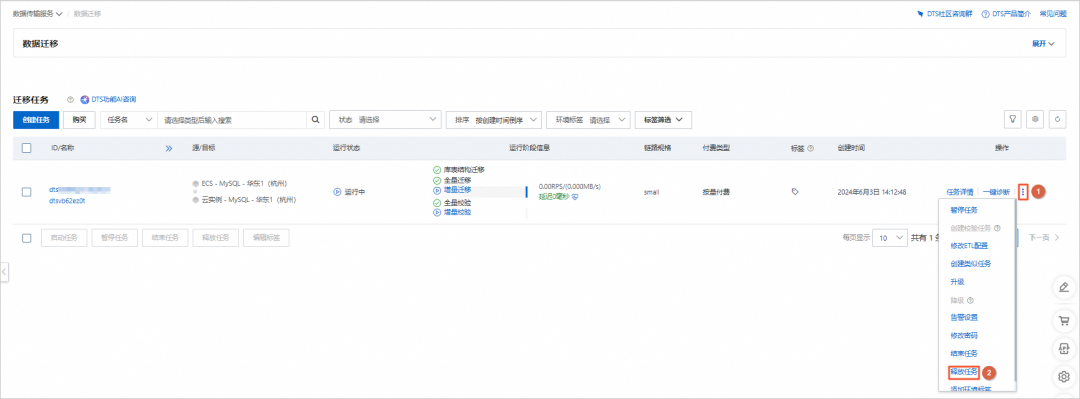The width and height of the screenshot is (1080, 399).
Task: Open the 标签筛选 dropdown
Action: [663, 119]
